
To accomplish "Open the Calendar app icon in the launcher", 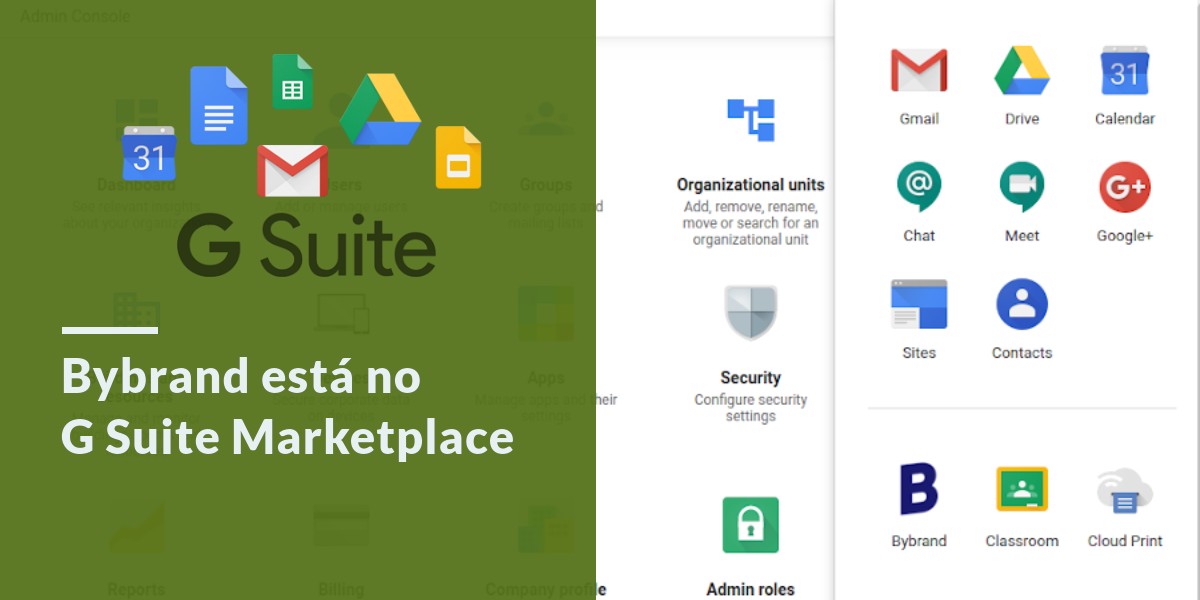I will (1124, 71).
